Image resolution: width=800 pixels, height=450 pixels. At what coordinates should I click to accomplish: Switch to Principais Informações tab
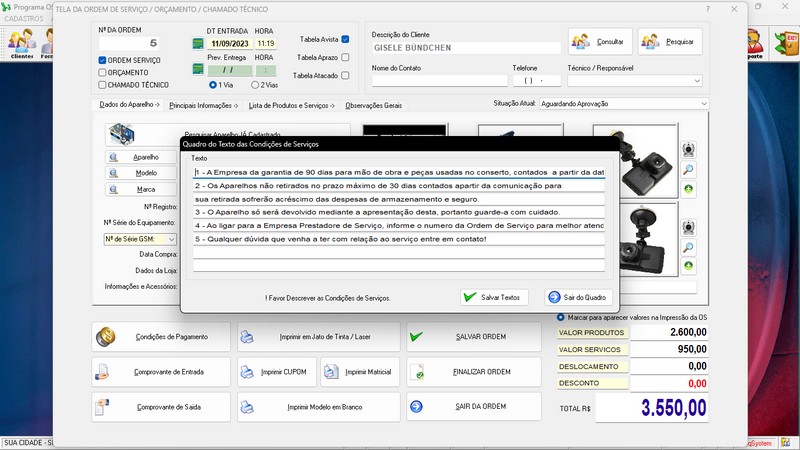pos(204,105)
